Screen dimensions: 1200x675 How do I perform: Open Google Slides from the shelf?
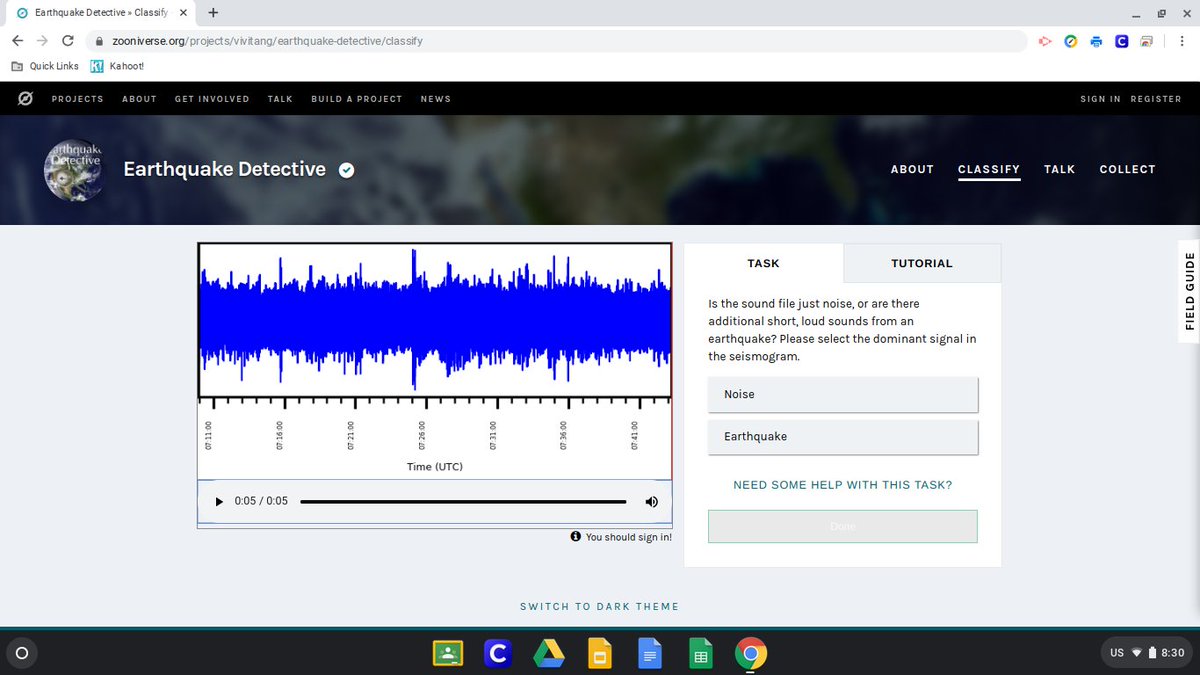pyautogui.click(x=599, y=653)
